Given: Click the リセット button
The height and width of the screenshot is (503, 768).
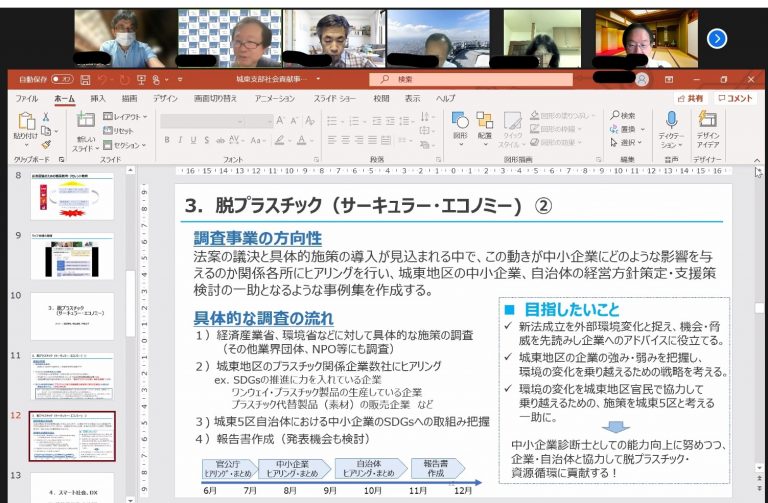Looking at the screenshot, I should pos(119,131).
